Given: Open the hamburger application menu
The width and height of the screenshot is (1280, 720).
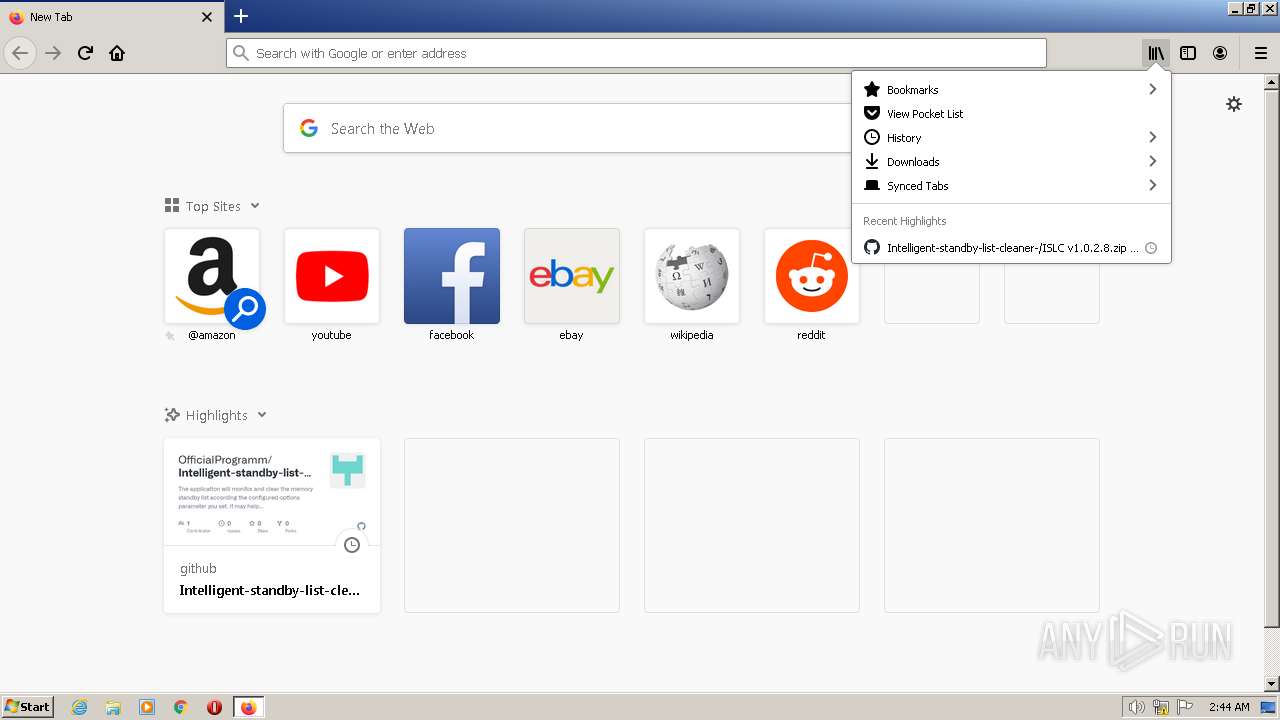Looking at the screenshot, I should pyautogui.click(x=1260, y=53).
